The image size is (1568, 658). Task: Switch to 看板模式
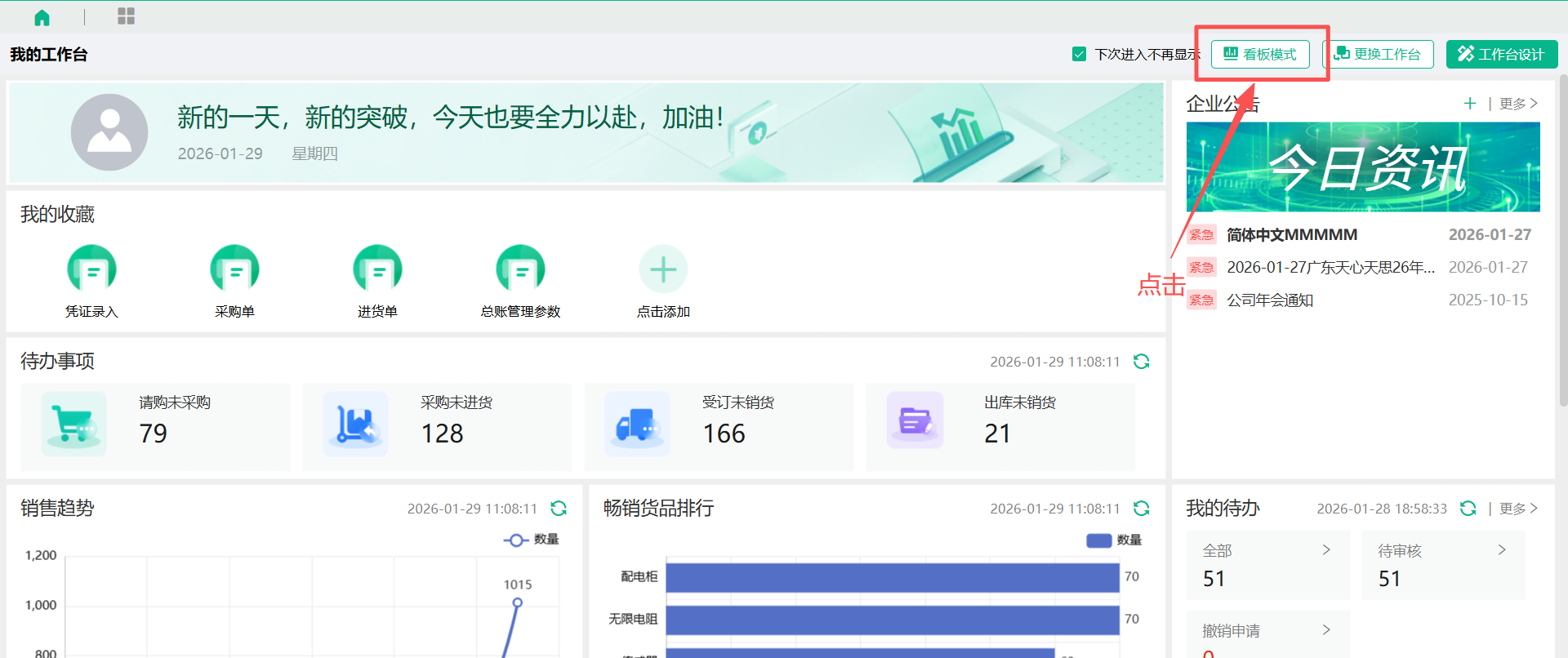(x=1260, y=55)
